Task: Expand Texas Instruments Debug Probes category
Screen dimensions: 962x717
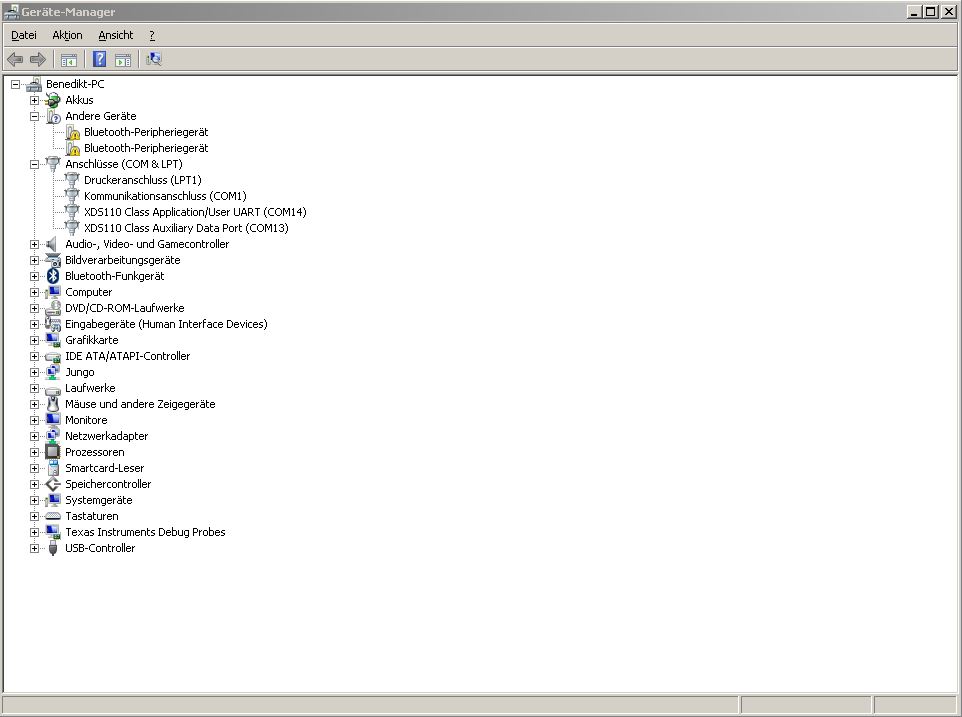Action: tap(34, 532)
